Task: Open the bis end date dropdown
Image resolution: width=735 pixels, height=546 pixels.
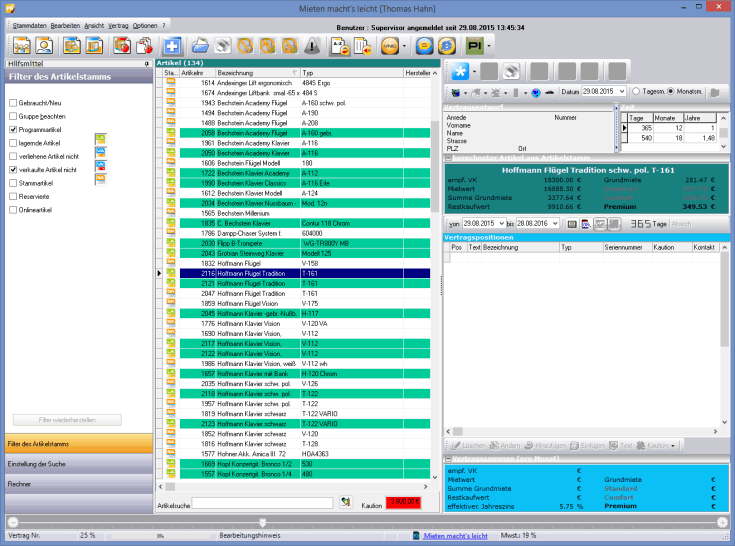Action: point(555,224)
